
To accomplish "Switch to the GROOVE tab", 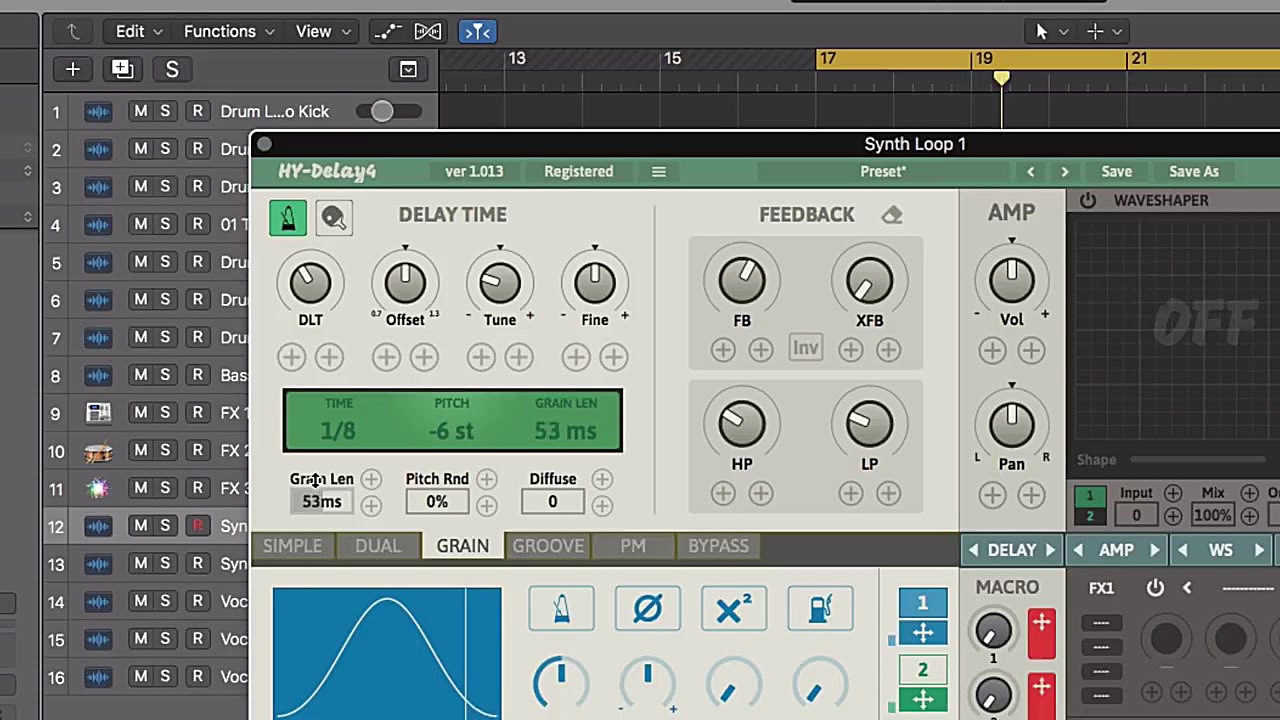I will click(548, 545).
